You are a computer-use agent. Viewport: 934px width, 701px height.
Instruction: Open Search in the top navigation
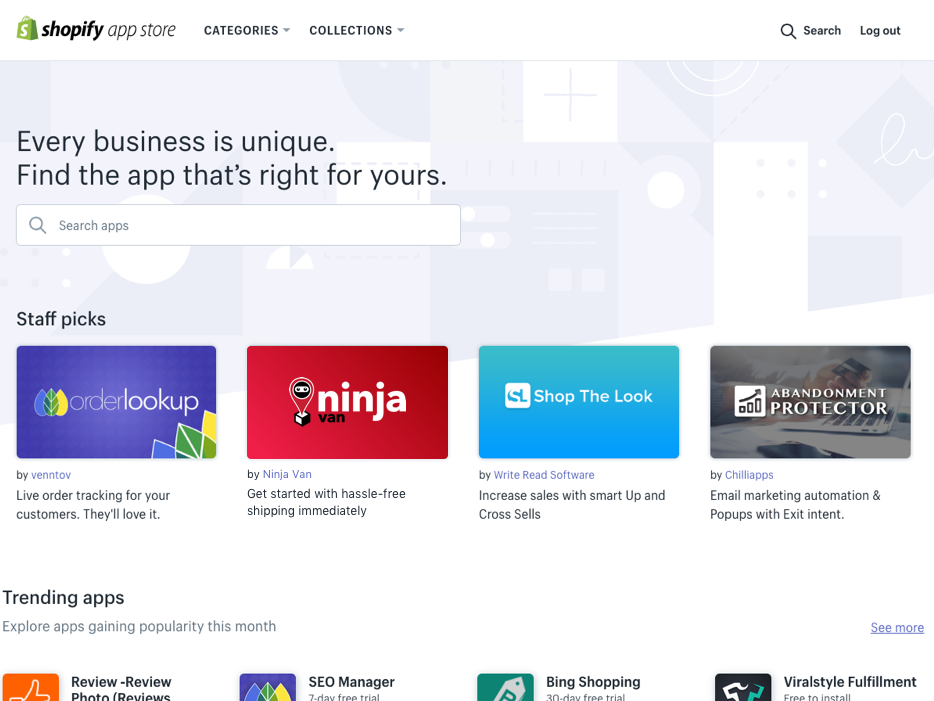pyautogui.click(x=821, y=30)
